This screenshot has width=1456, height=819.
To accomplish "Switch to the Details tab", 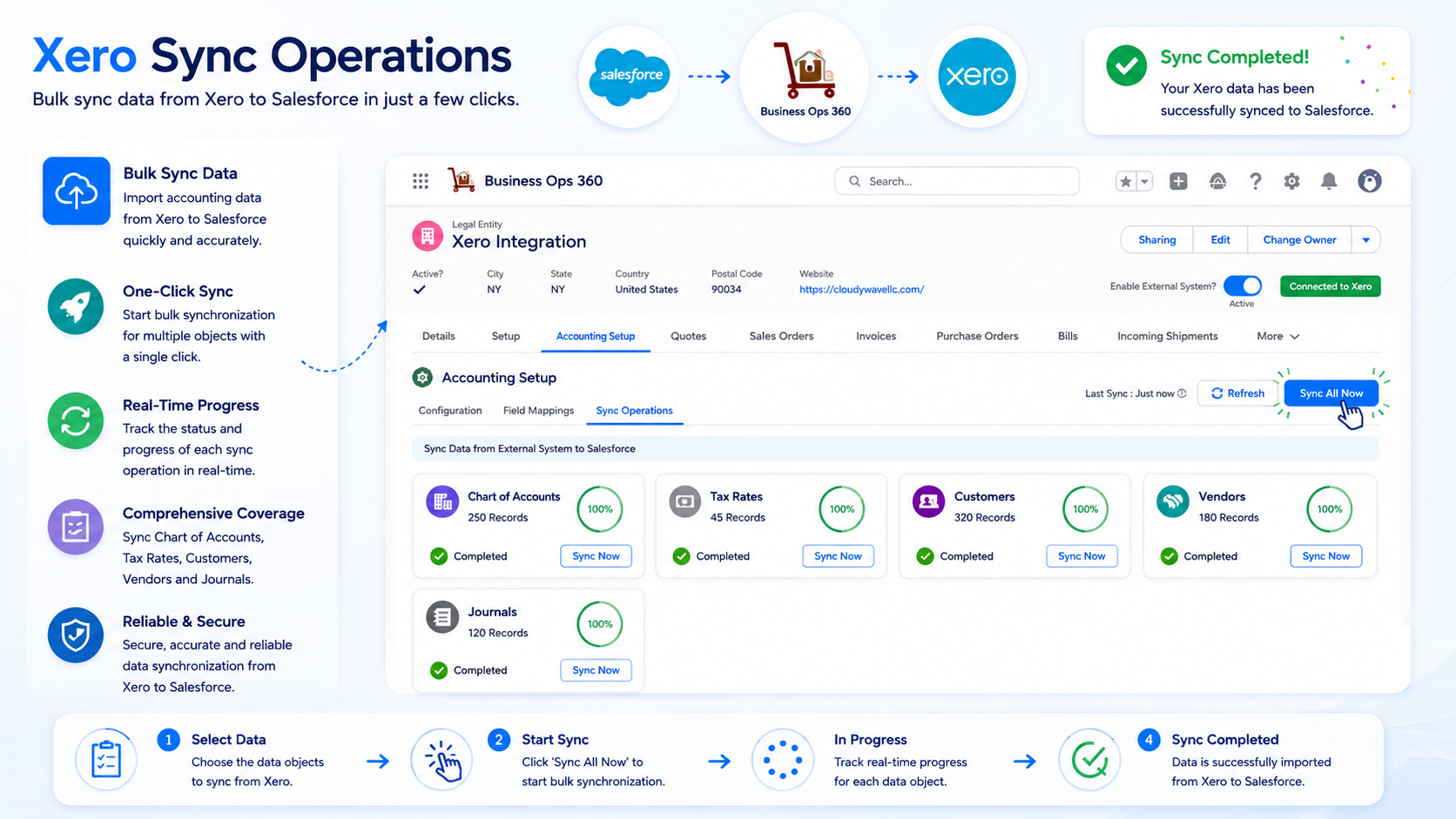I will 439,336.
